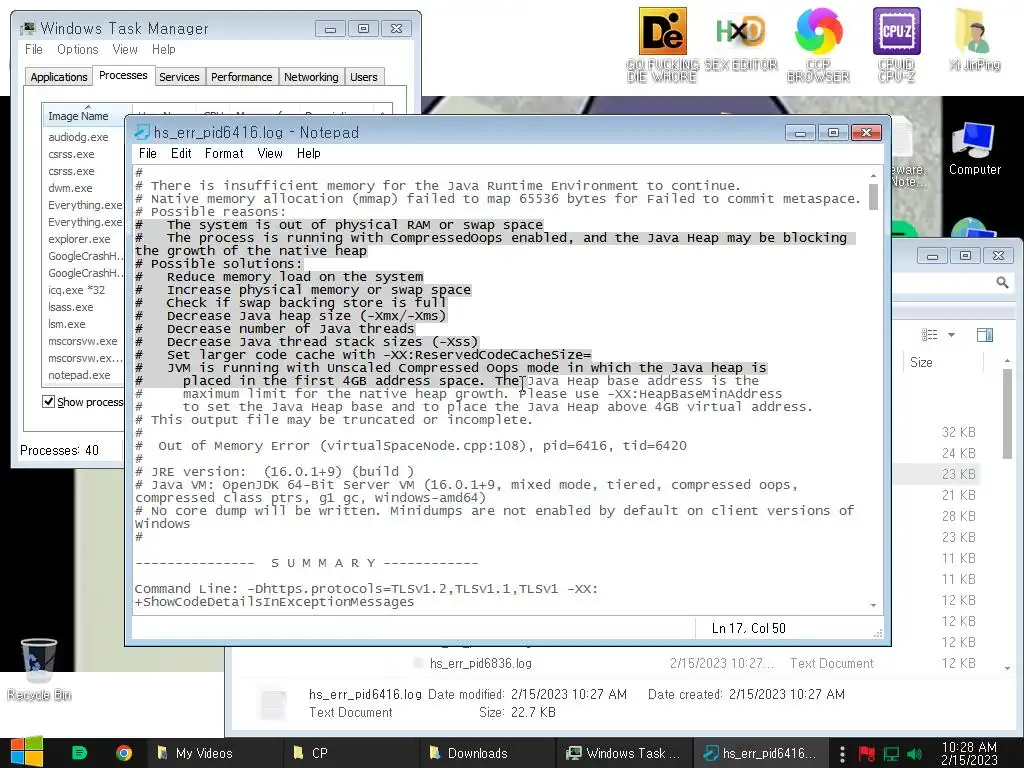Switch to the Networking tab
The width and height of the screenshot is (1024, 768).
click(311, 77)
